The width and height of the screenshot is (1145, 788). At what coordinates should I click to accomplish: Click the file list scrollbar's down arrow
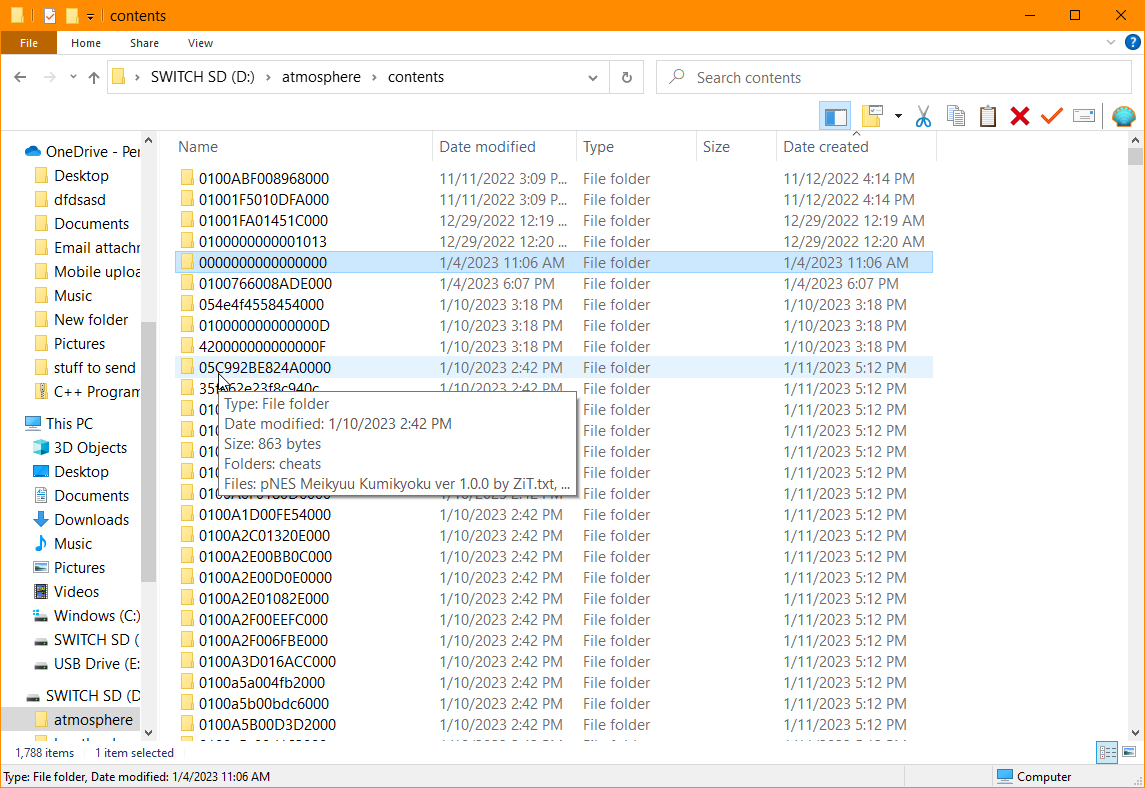tap(1136, 733)
